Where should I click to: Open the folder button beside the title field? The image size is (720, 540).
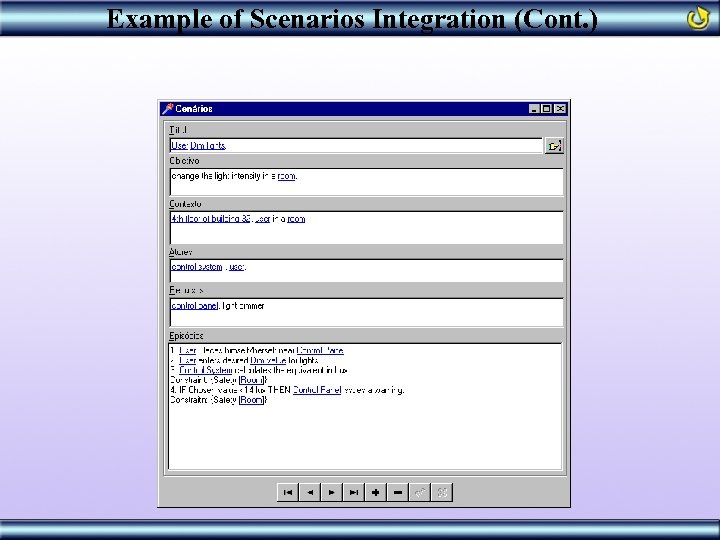(554, 146)
